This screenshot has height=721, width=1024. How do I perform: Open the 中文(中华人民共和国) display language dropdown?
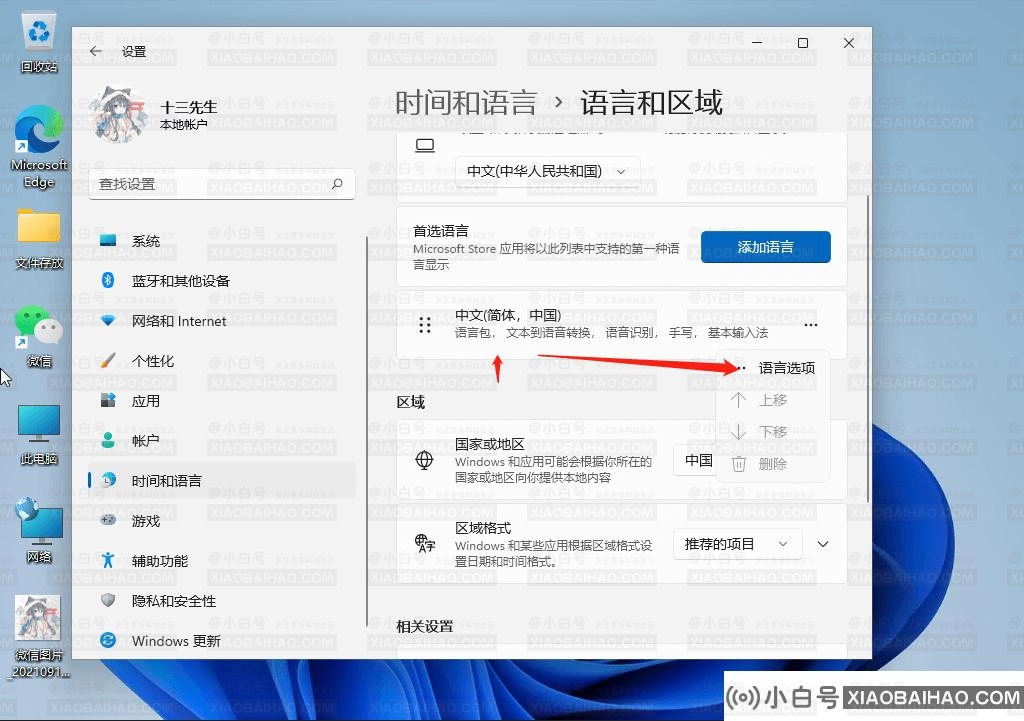click(547, 171)
